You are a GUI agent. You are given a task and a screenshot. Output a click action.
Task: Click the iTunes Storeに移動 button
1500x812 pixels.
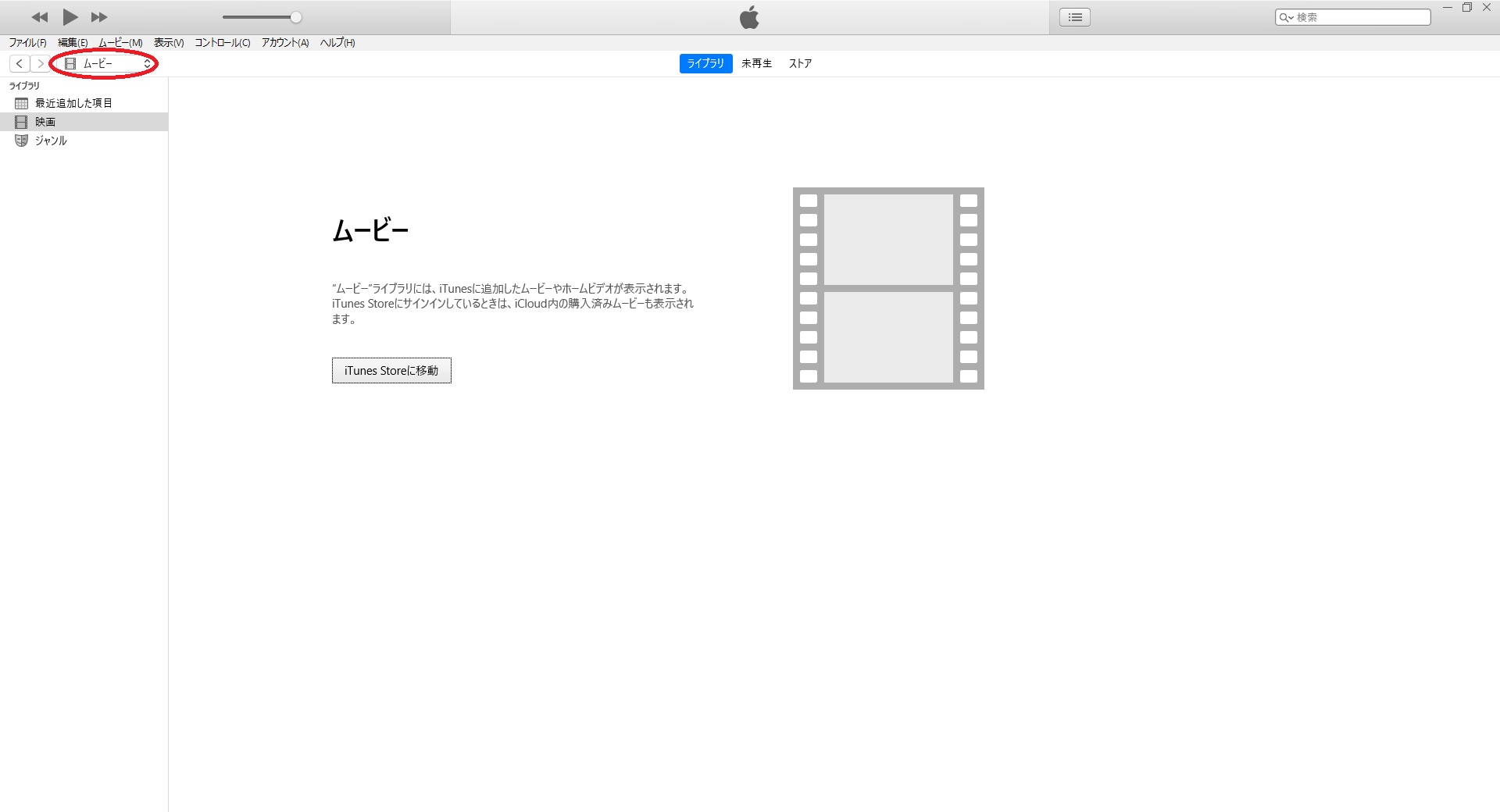(391, 371)
